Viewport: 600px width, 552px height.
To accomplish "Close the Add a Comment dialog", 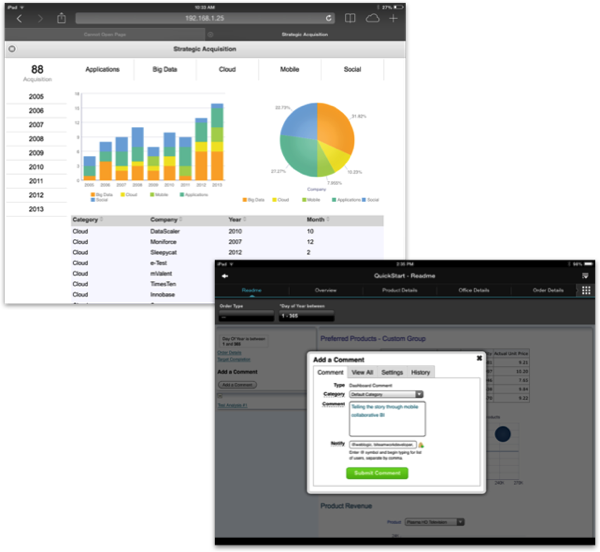I will pyautogui.click(x=479, y=358).
